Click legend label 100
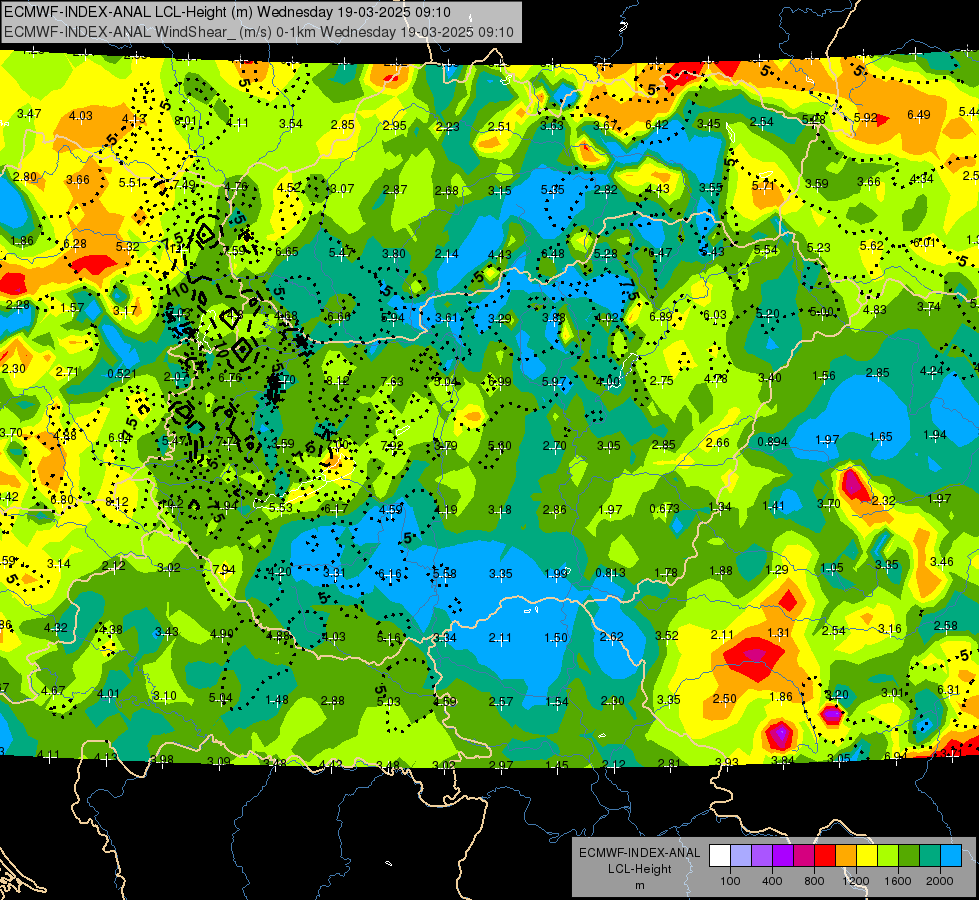This screenshot has width=979, height=900. pos(730,881)
